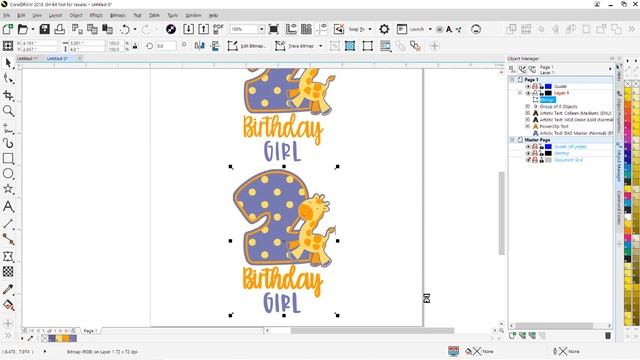The width and height of the screenshot is (640, 360).
Task: Click the Import down-arrow icon
Action: [189, 29]
